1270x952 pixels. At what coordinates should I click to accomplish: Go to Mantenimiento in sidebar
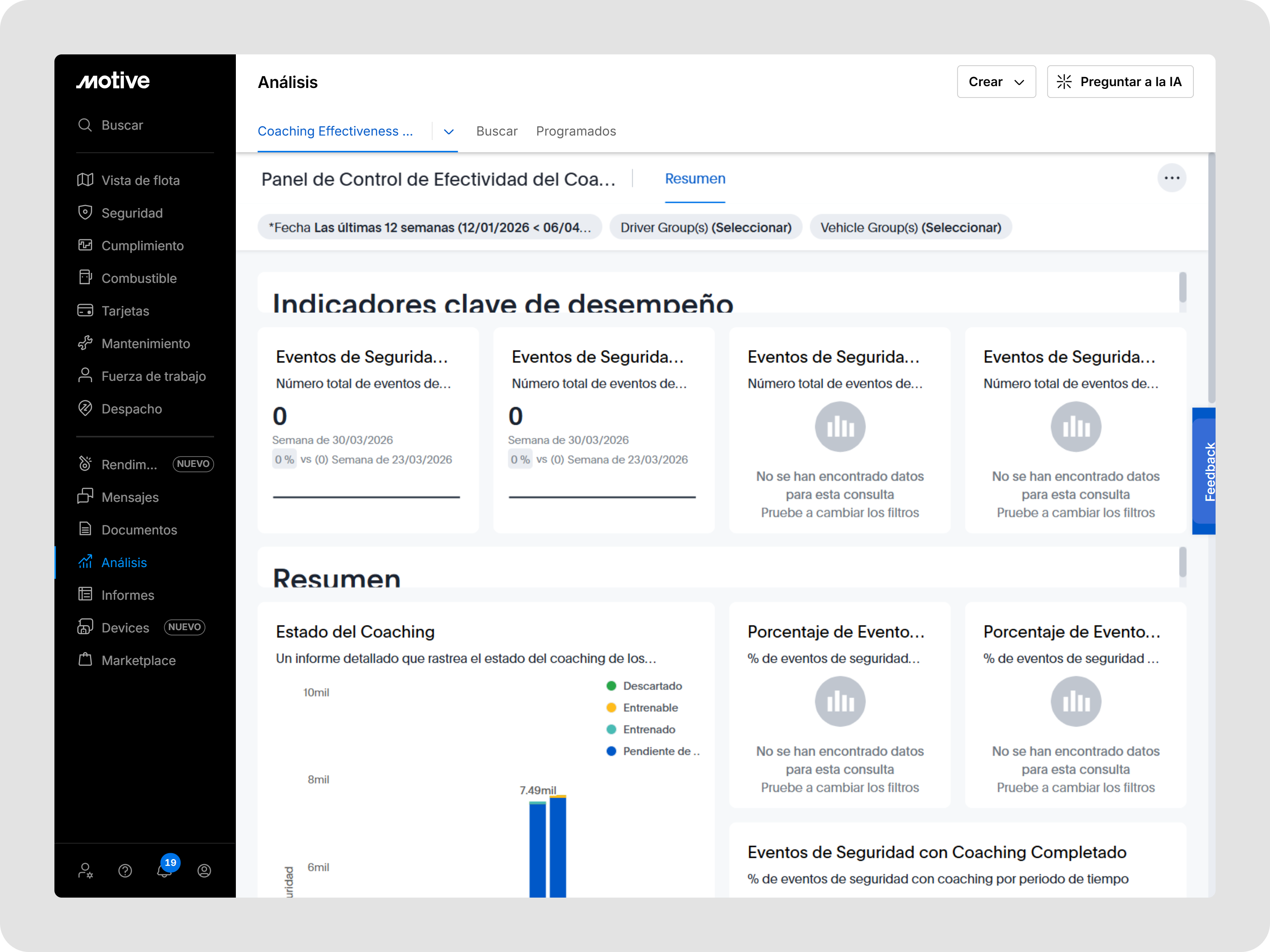[145, 344]
